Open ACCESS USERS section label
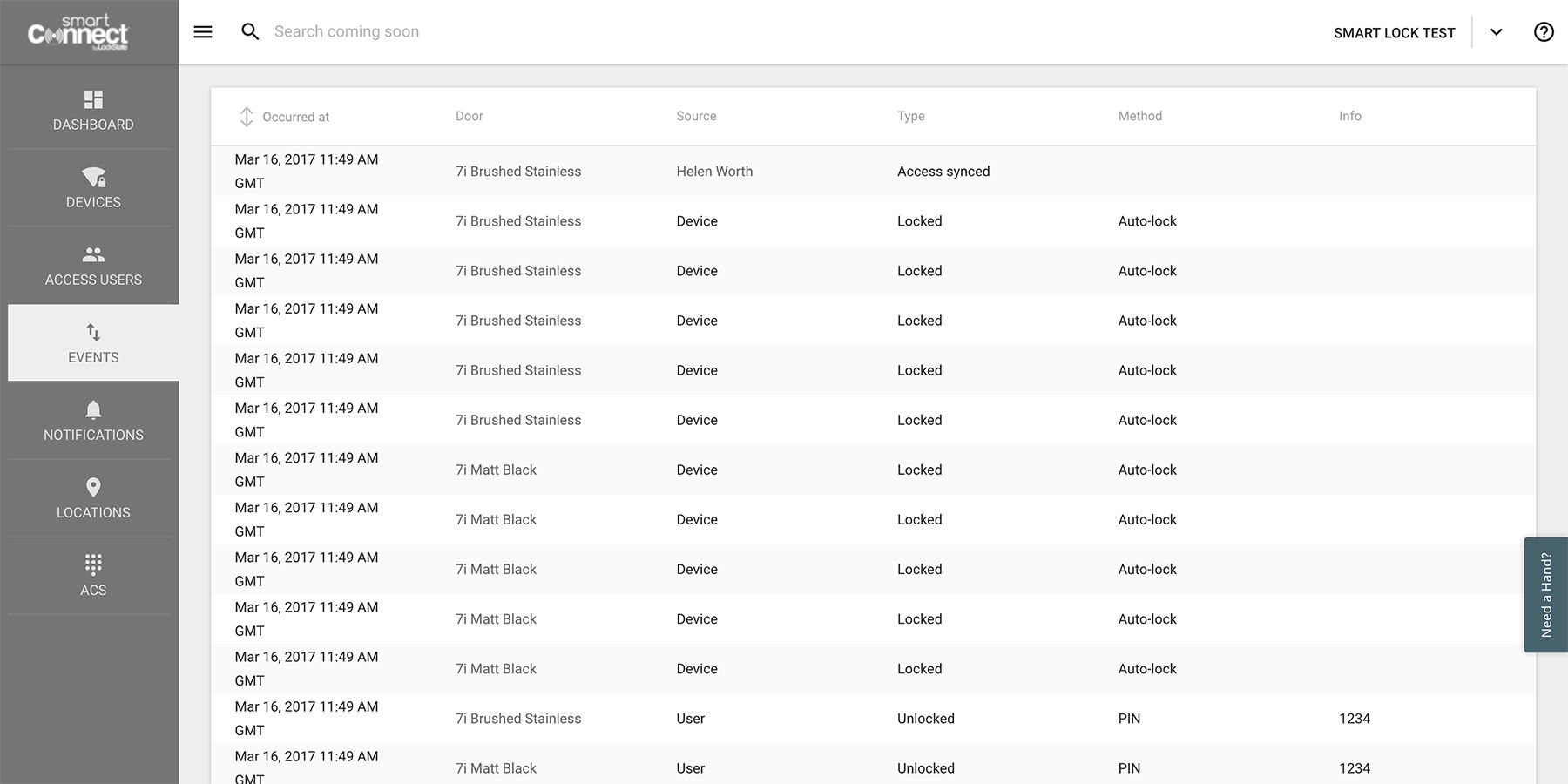 point(93,280)
